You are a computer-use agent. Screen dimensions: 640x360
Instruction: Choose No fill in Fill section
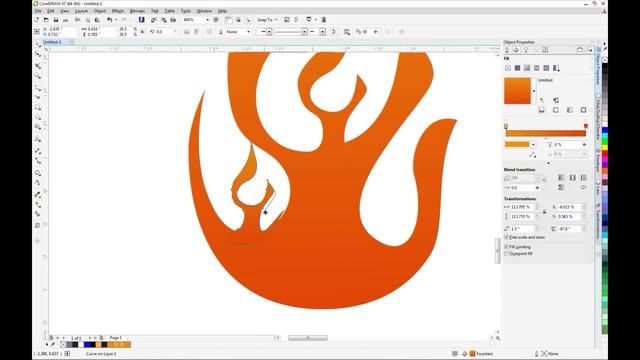(508, 68)
